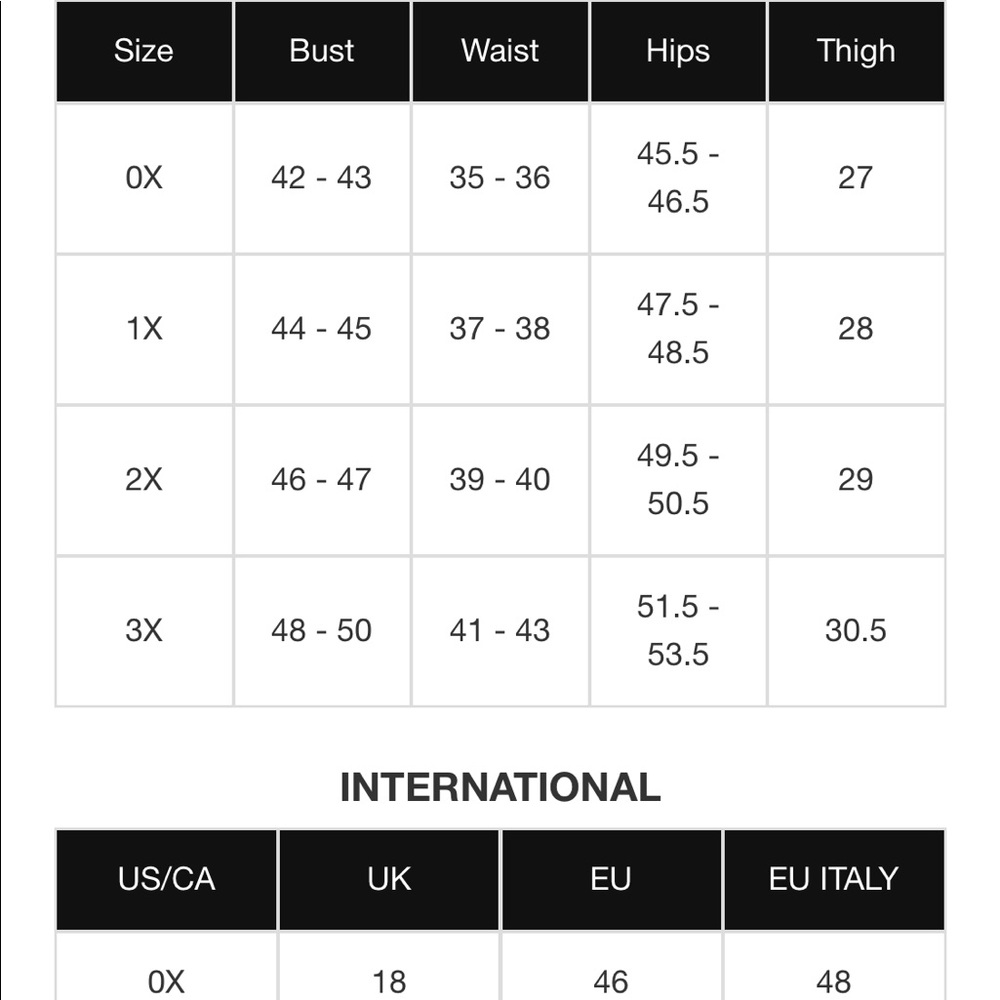Select the 0X size row label

point(144,178)
